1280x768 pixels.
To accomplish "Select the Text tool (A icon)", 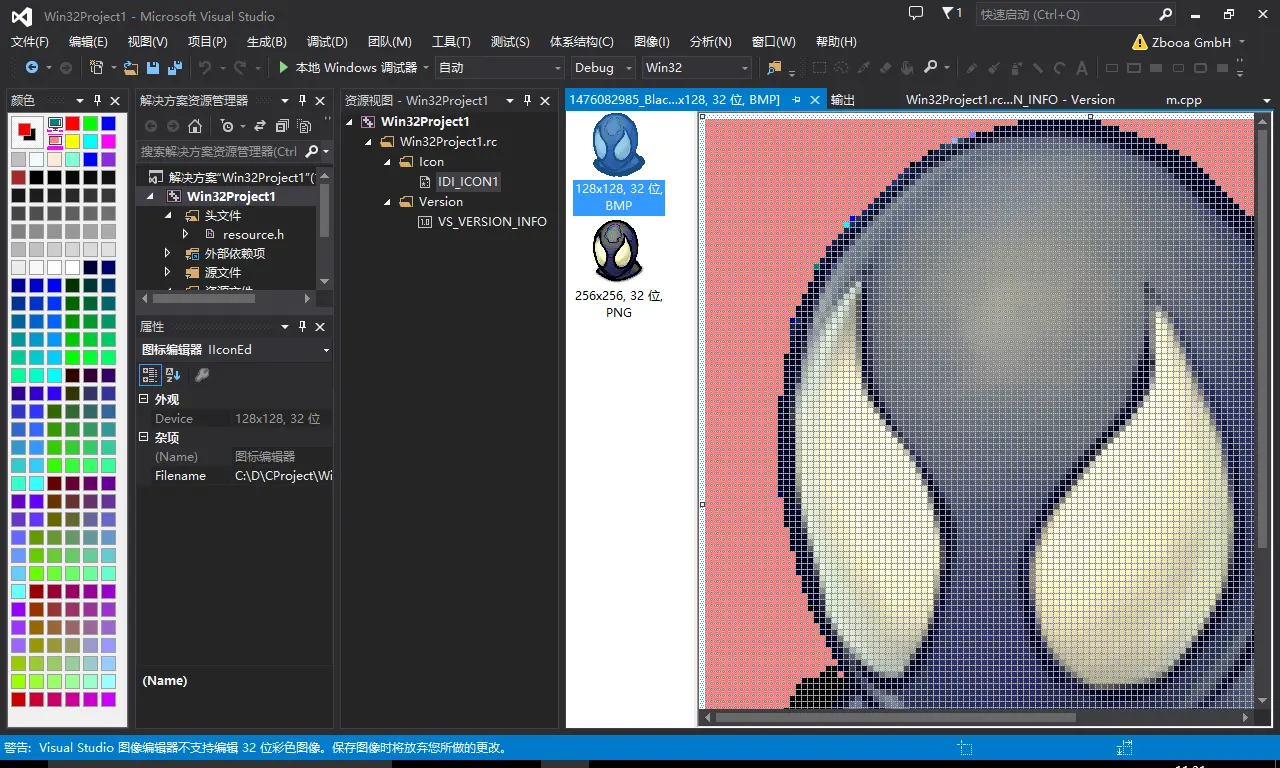I will coord(1082,68).
